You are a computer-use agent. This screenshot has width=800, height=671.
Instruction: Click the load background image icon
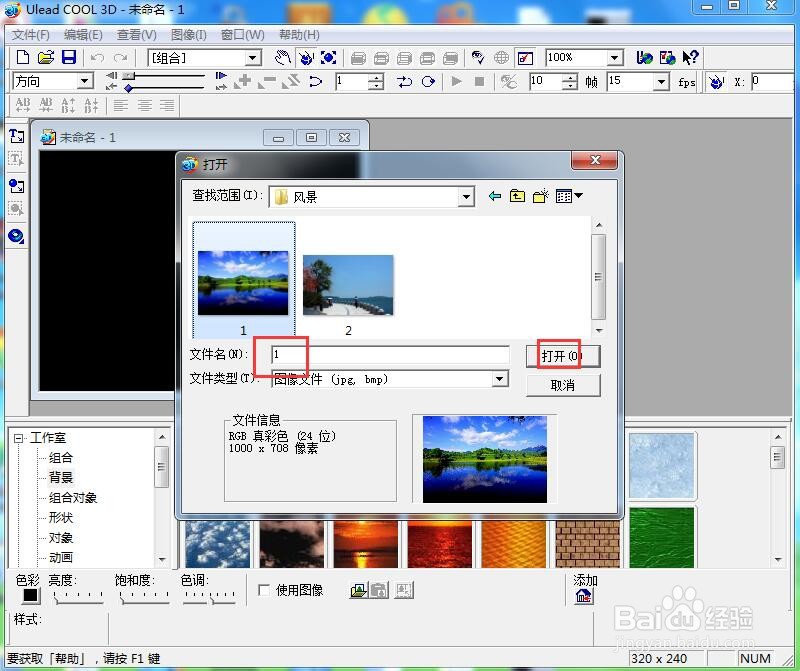click(359, 590)
